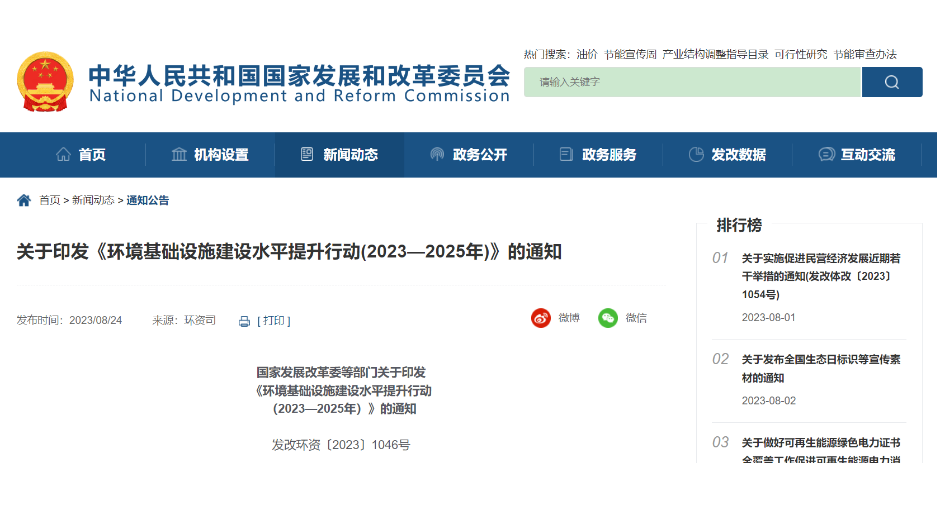Click the NDRC national emblem logo

coord(45,82)
